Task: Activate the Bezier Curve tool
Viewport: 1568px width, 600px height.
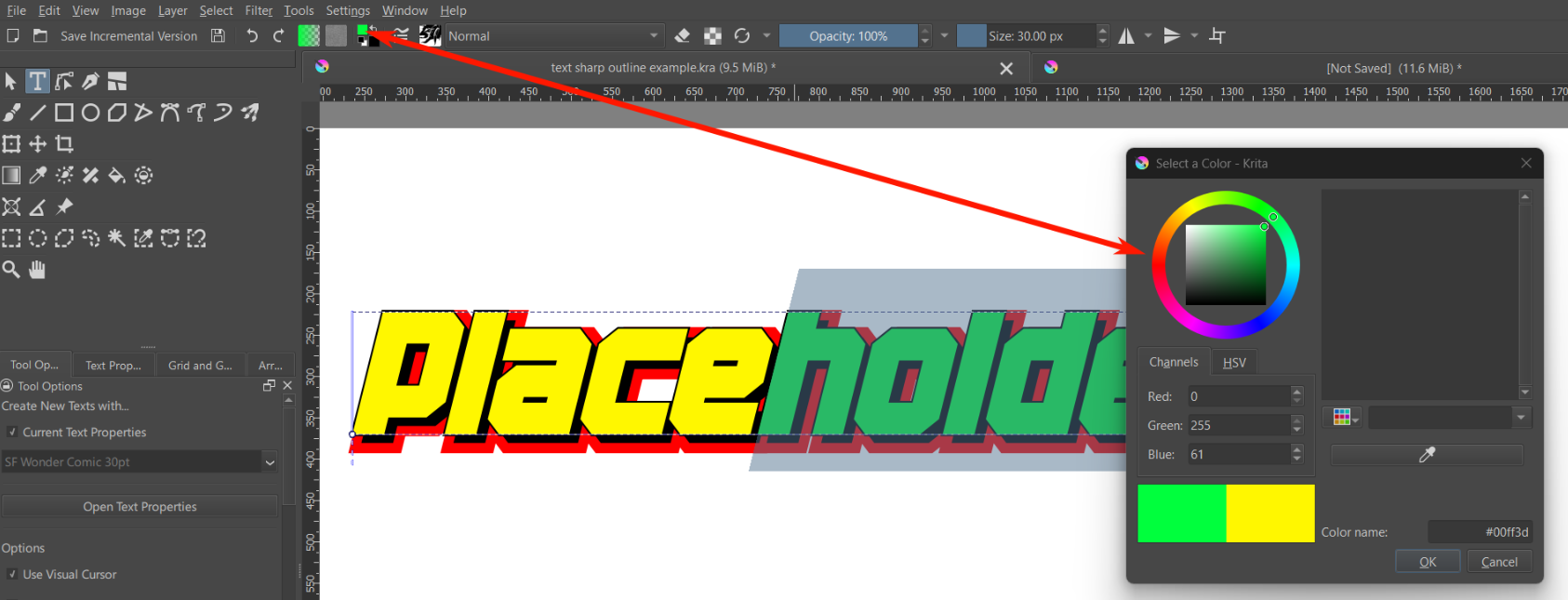Action: (169, 113)
